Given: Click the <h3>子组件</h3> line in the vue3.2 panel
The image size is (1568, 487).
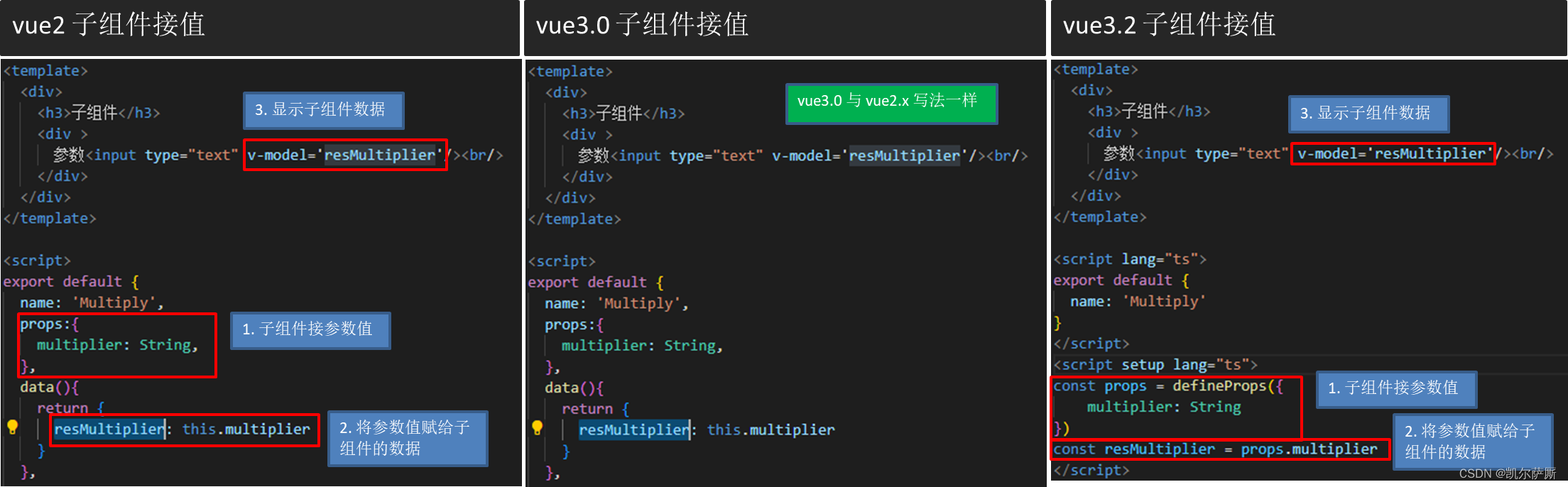Looking at the screenshot, I should click(1149, 111).
